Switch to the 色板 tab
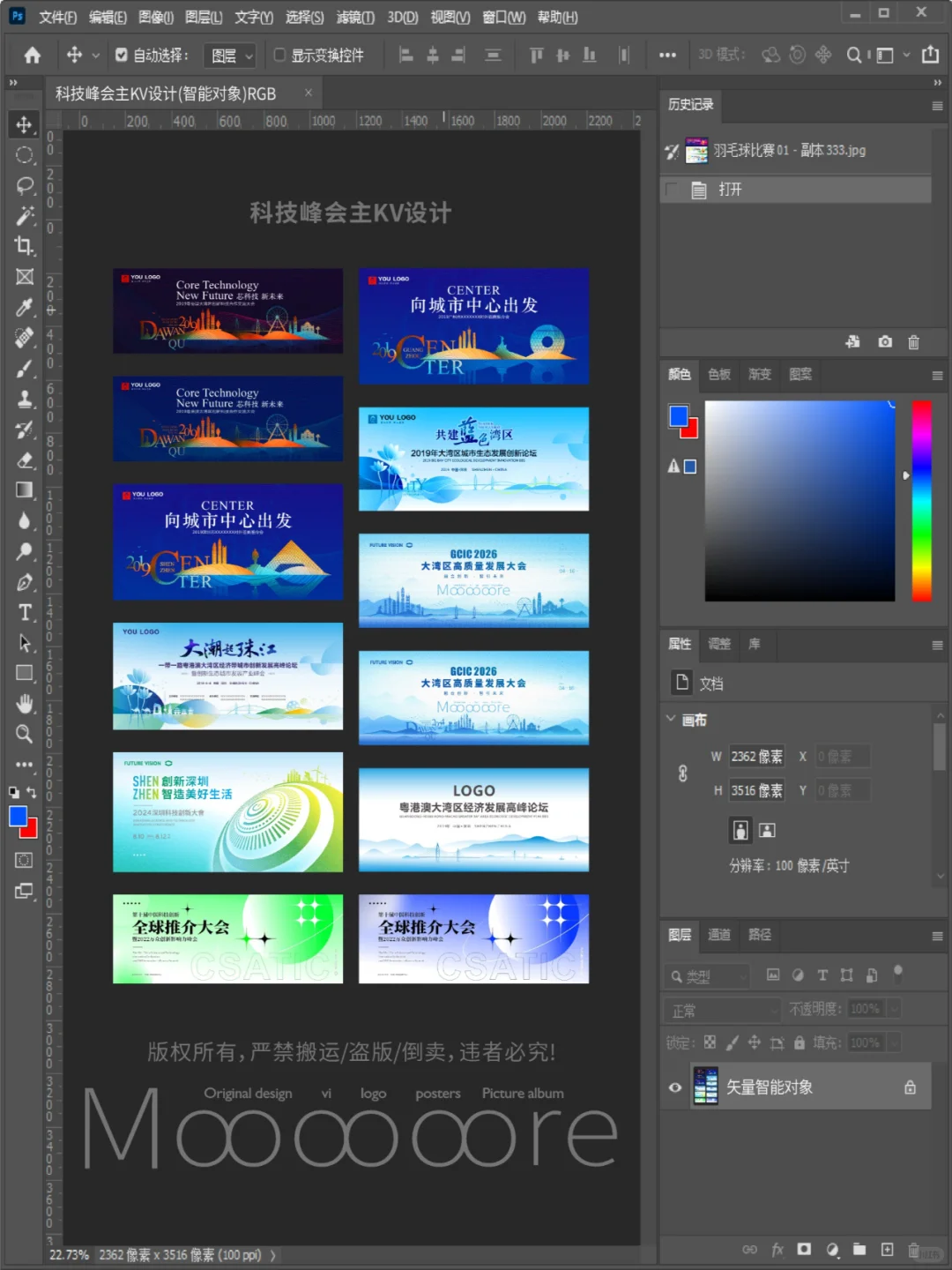Image resolution: width=952 pixels, height=1270 pixels. click(x=719, y=374)
